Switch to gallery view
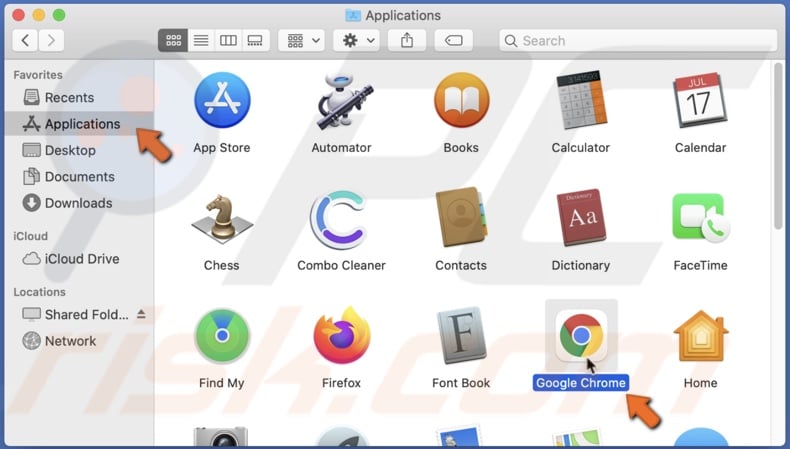Viewport: 790px width, 449px height. (x=255, y=40)
